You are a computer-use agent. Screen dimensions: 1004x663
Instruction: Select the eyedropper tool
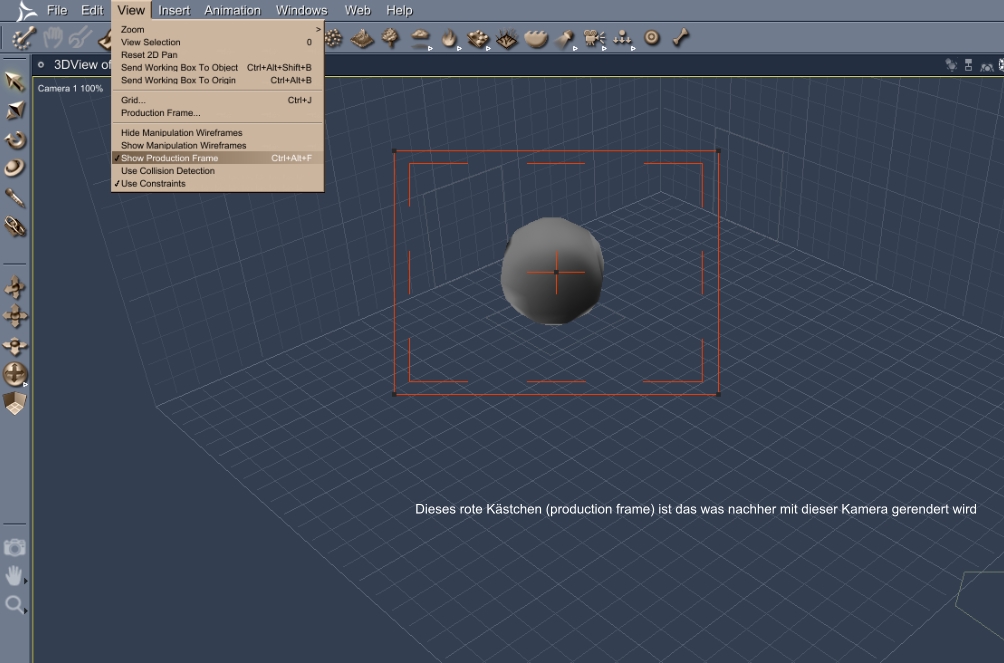tap(15, 197)
